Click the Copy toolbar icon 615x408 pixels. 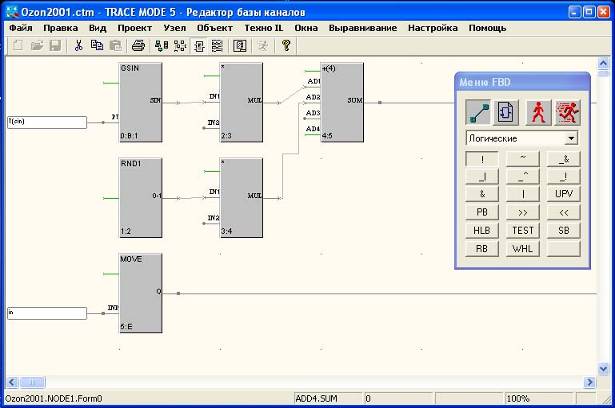tap(97, 46)
